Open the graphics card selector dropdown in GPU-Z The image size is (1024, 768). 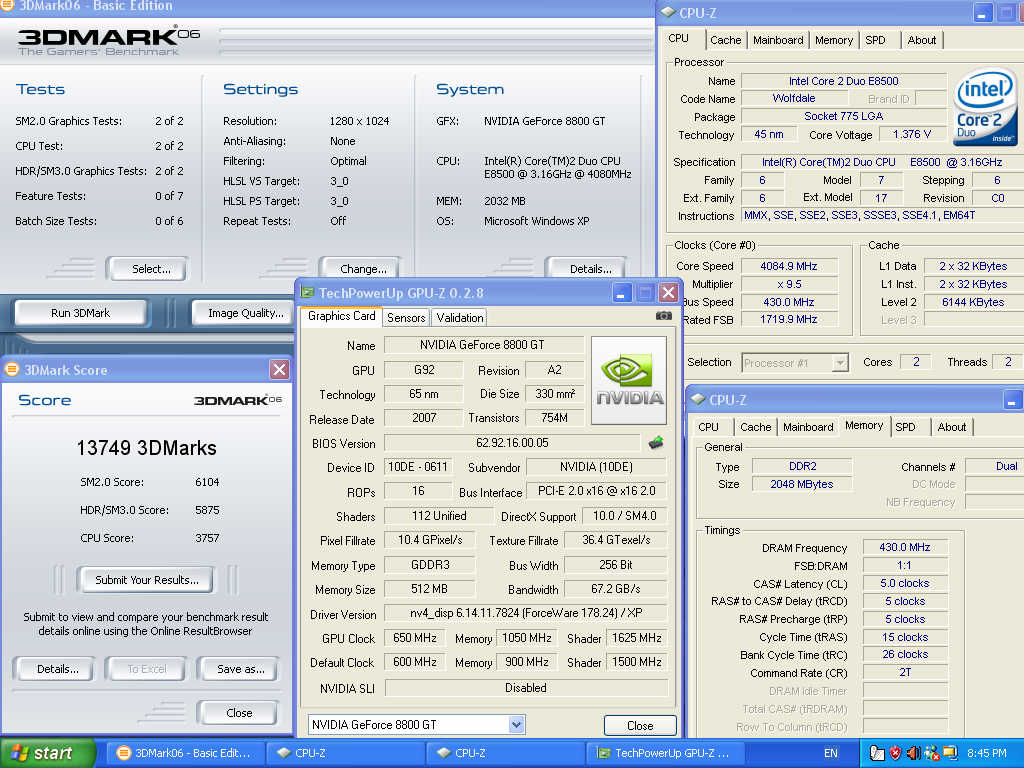point(516,724)
